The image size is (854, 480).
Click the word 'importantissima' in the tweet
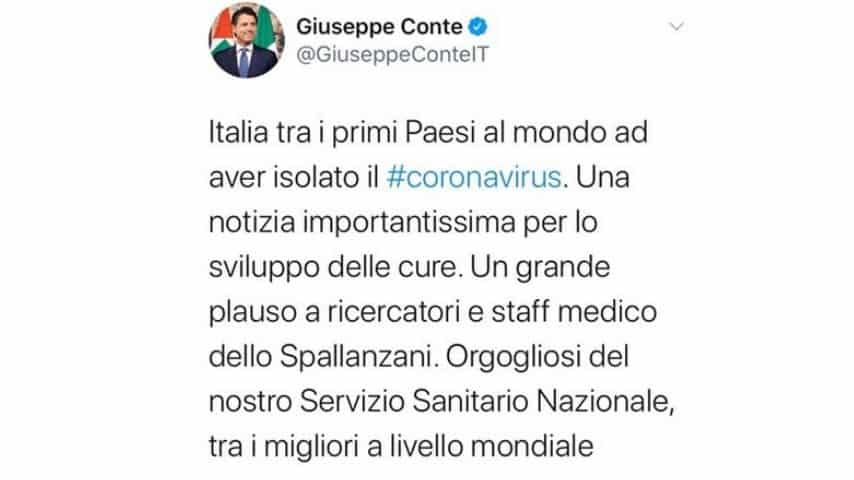408,222
